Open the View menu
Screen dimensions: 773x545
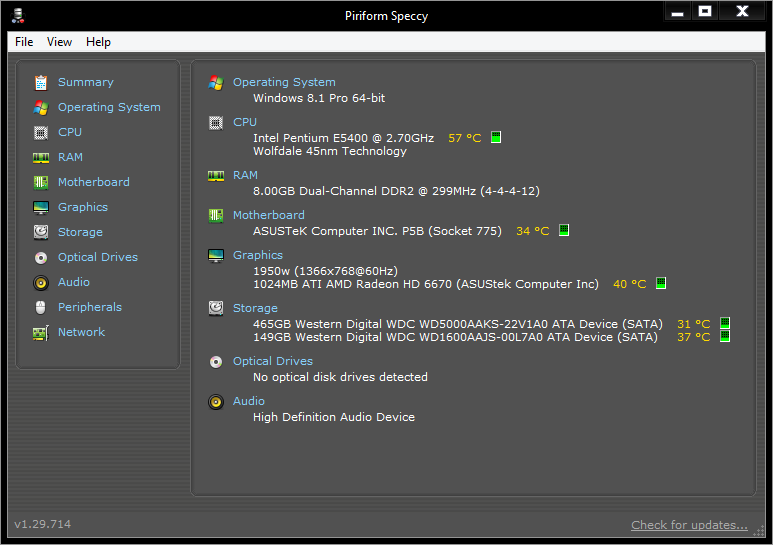pos(59,42)
